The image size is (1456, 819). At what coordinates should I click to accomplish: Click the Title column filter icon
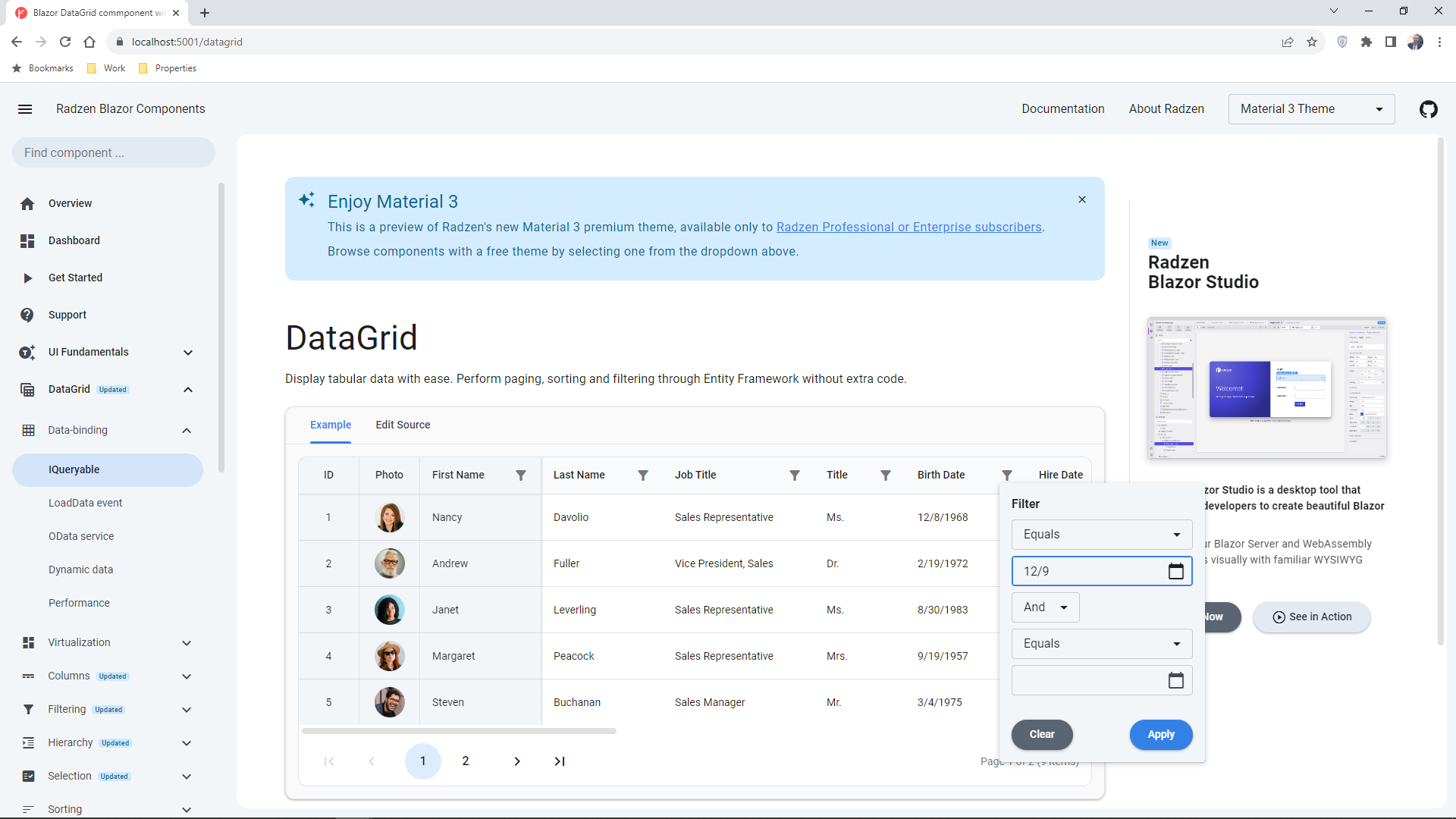pos(886,475)
